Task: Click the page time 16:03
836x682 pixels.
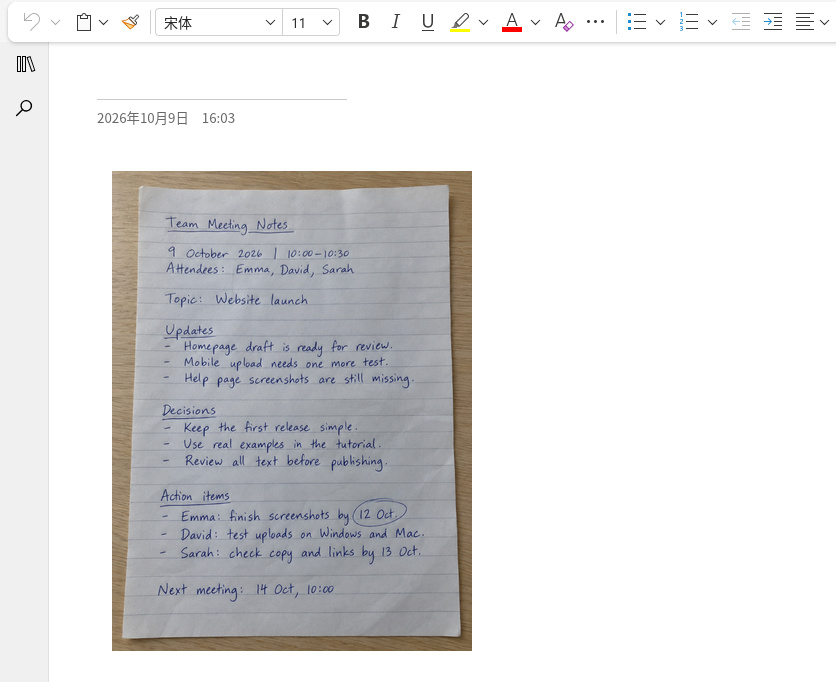Action: [218, 118]
